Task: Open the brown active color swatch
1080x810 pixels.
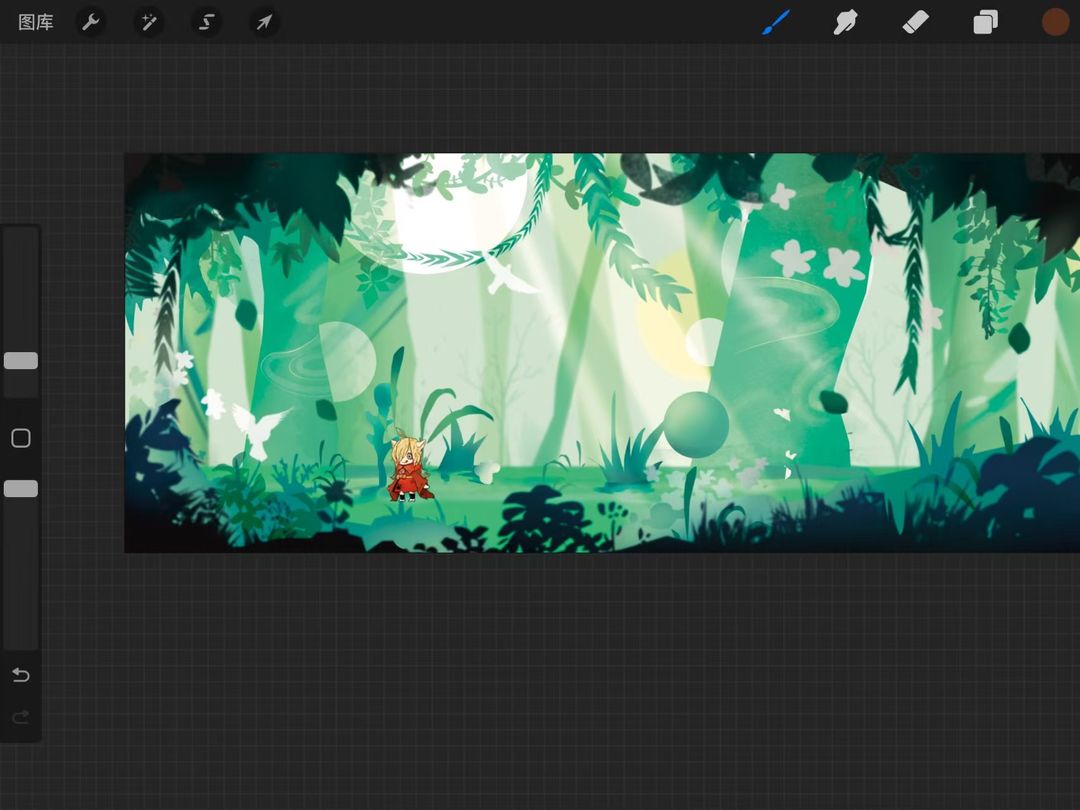Action: pos(1055,22)
